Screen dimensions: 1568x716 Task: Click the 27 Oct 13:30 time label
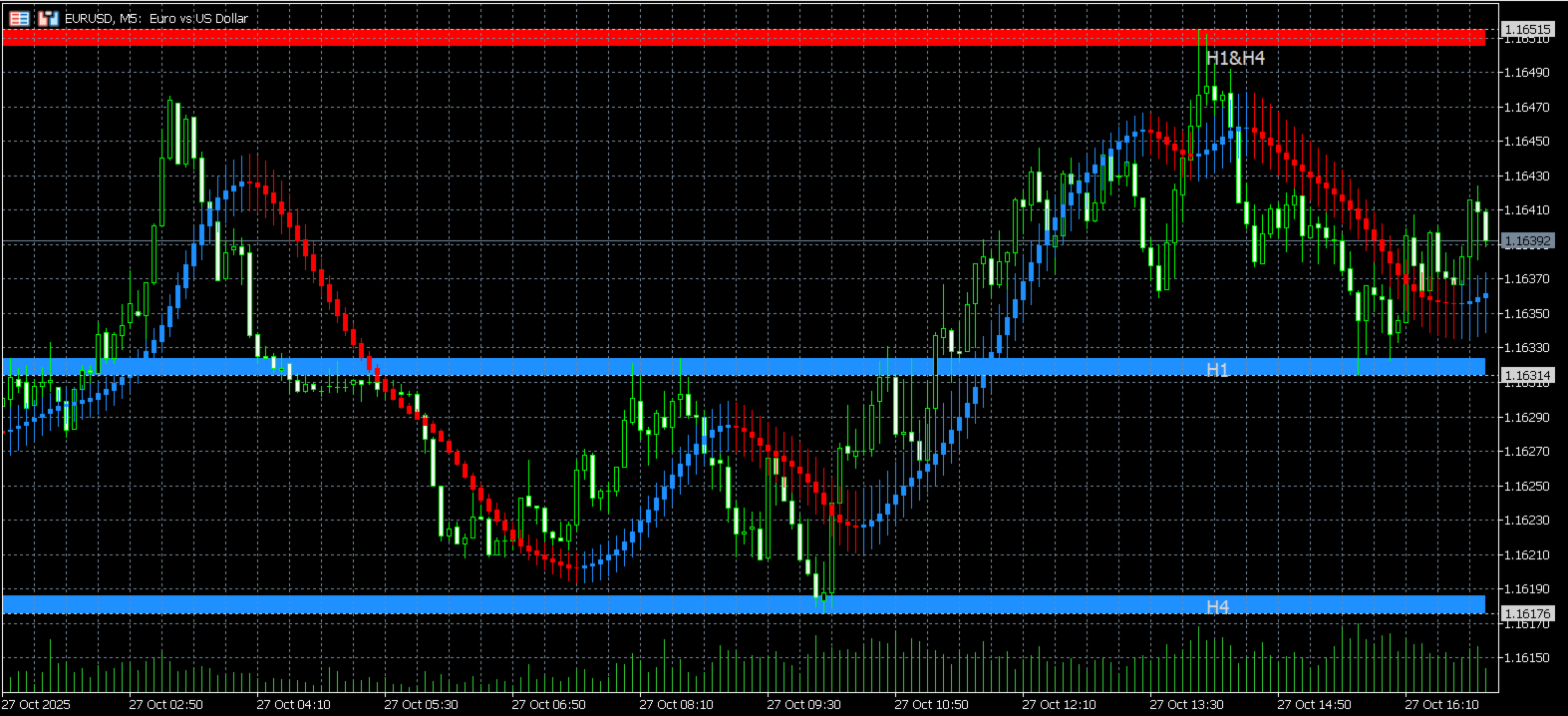point(1186,704)
